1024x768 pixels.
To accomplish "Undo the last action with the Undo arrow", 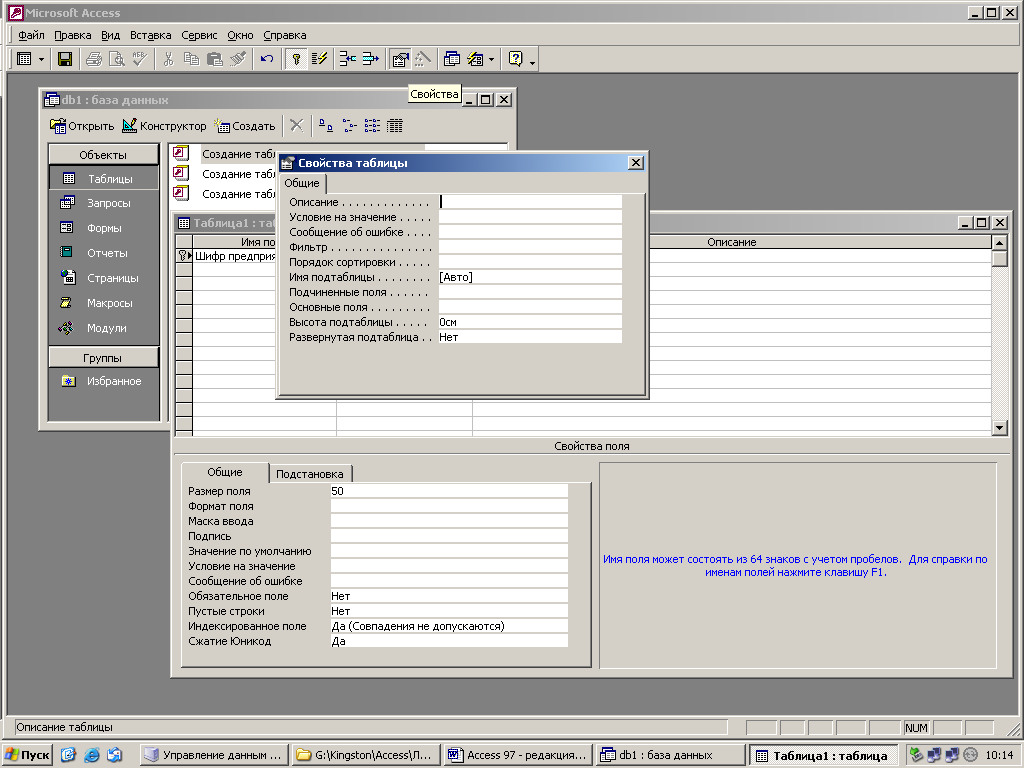I will [266, 59].
